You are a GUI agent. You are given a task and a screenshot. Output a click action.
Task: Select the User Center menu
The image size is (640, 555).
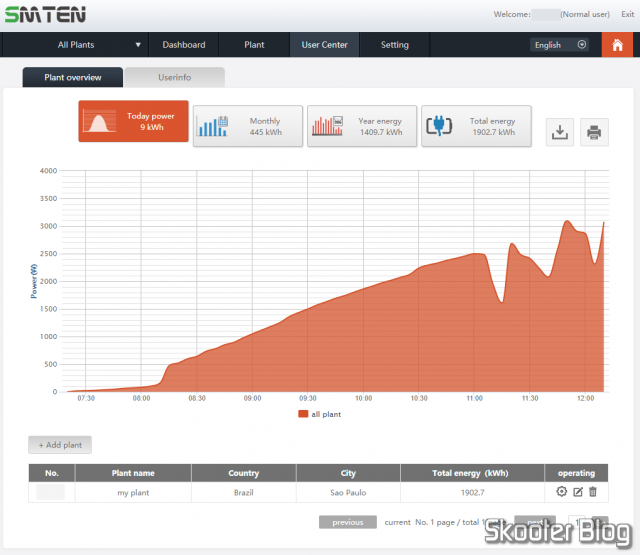324,45
